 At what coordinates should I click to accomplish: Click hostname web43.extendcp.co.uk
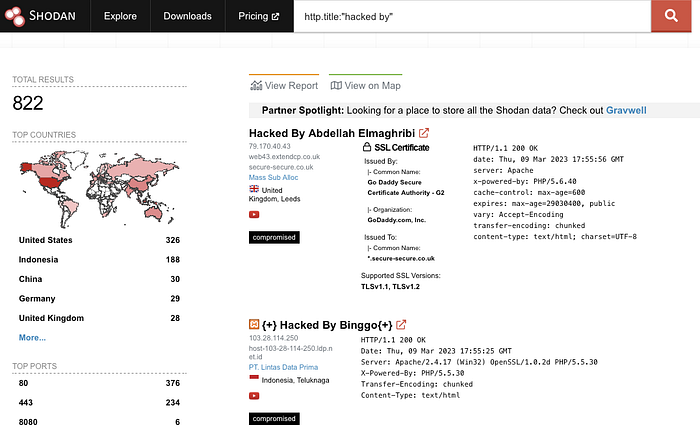[284, 157]
